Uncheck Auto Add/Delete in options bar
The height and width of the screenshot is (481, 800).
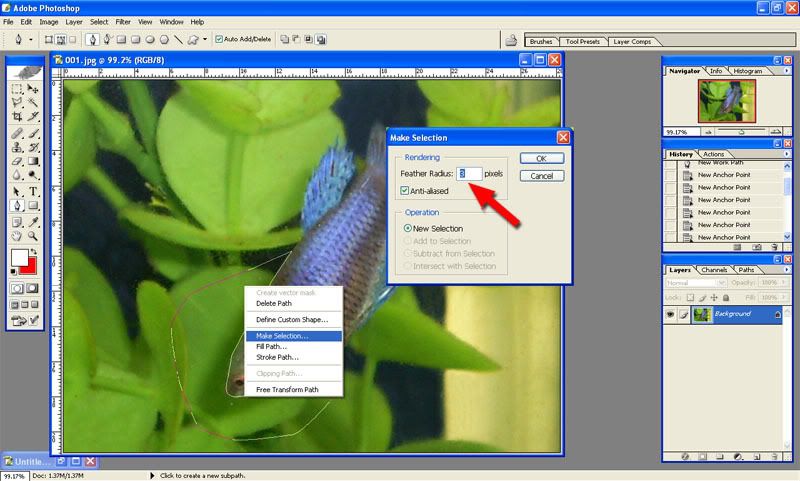pos(218,40)
